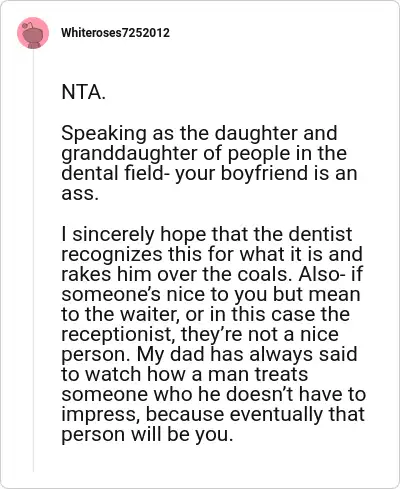Screen dimensions: 400x489
Task: Click the line "someone's nice to you but mean"
Action: pyautogui.click(x=211, y=294)
